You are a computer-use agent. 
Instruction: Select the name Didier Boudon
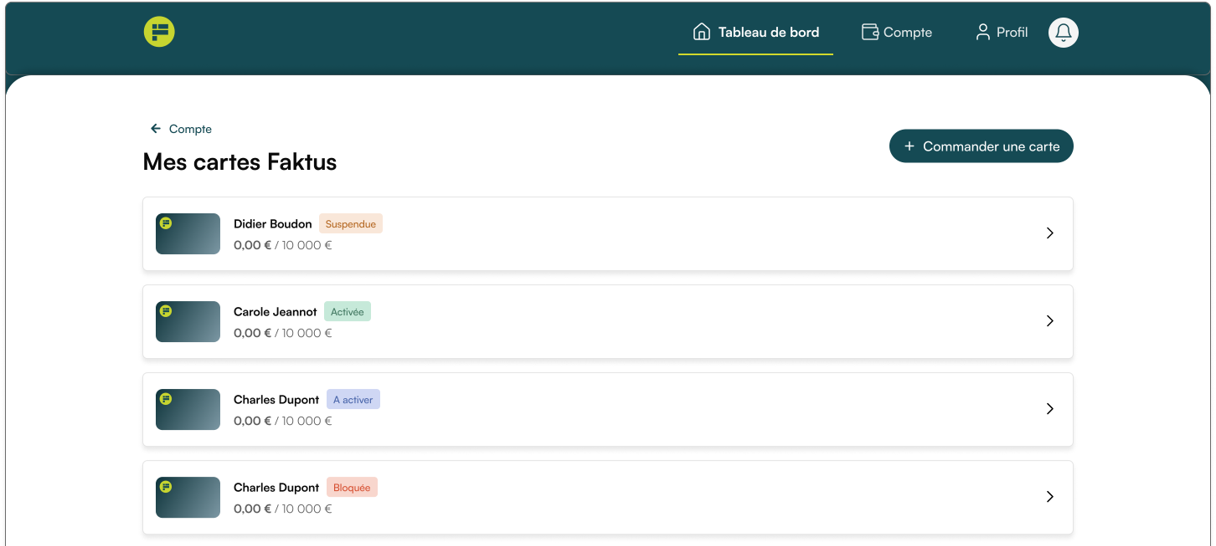point(273,224)
